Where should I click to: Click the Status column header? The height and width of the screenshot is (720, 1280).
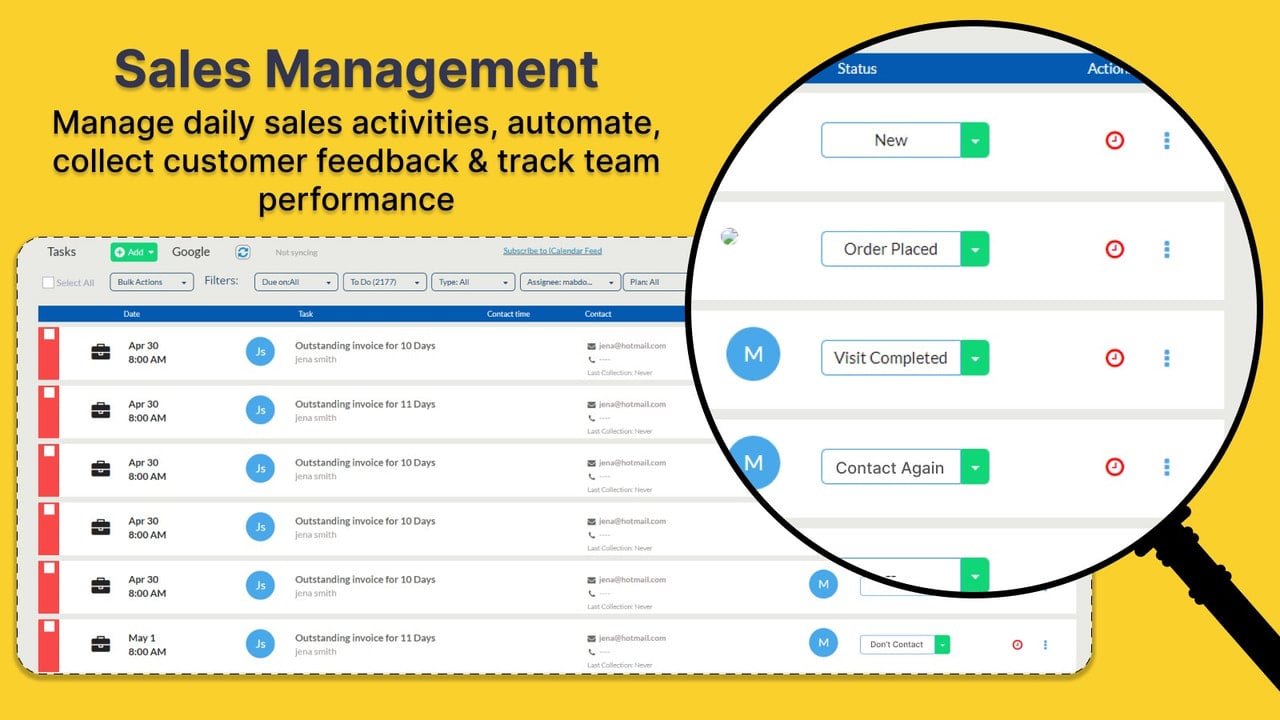(857, 69)
